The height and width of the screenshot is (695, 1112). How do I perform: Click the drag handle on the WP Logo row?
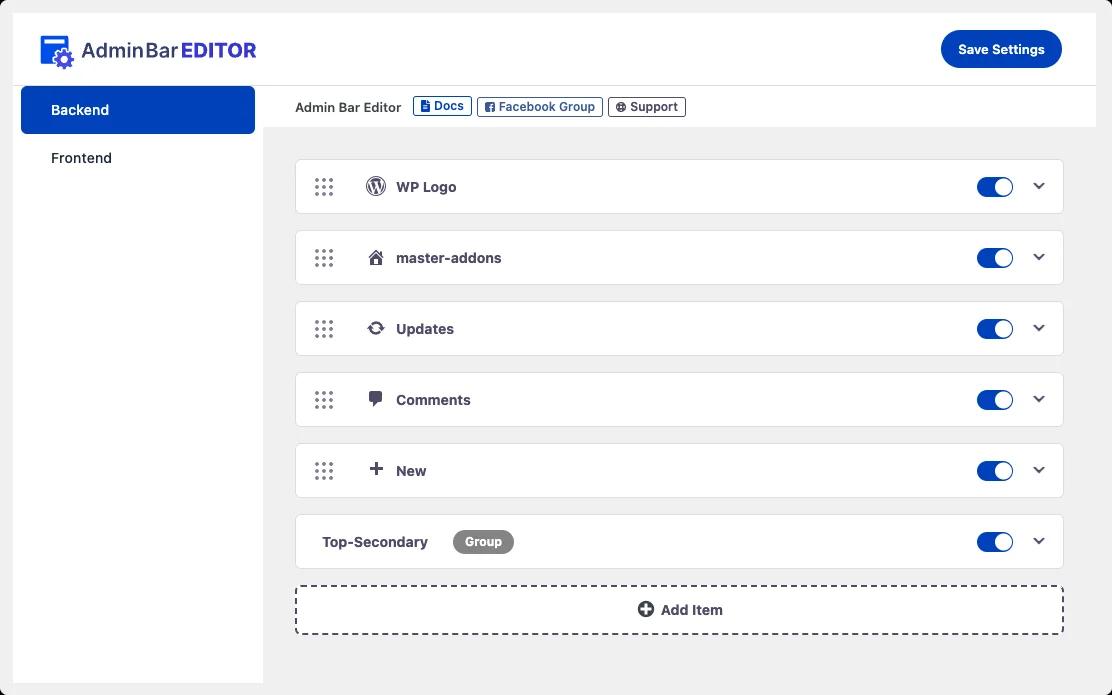[x=324, y=186]
